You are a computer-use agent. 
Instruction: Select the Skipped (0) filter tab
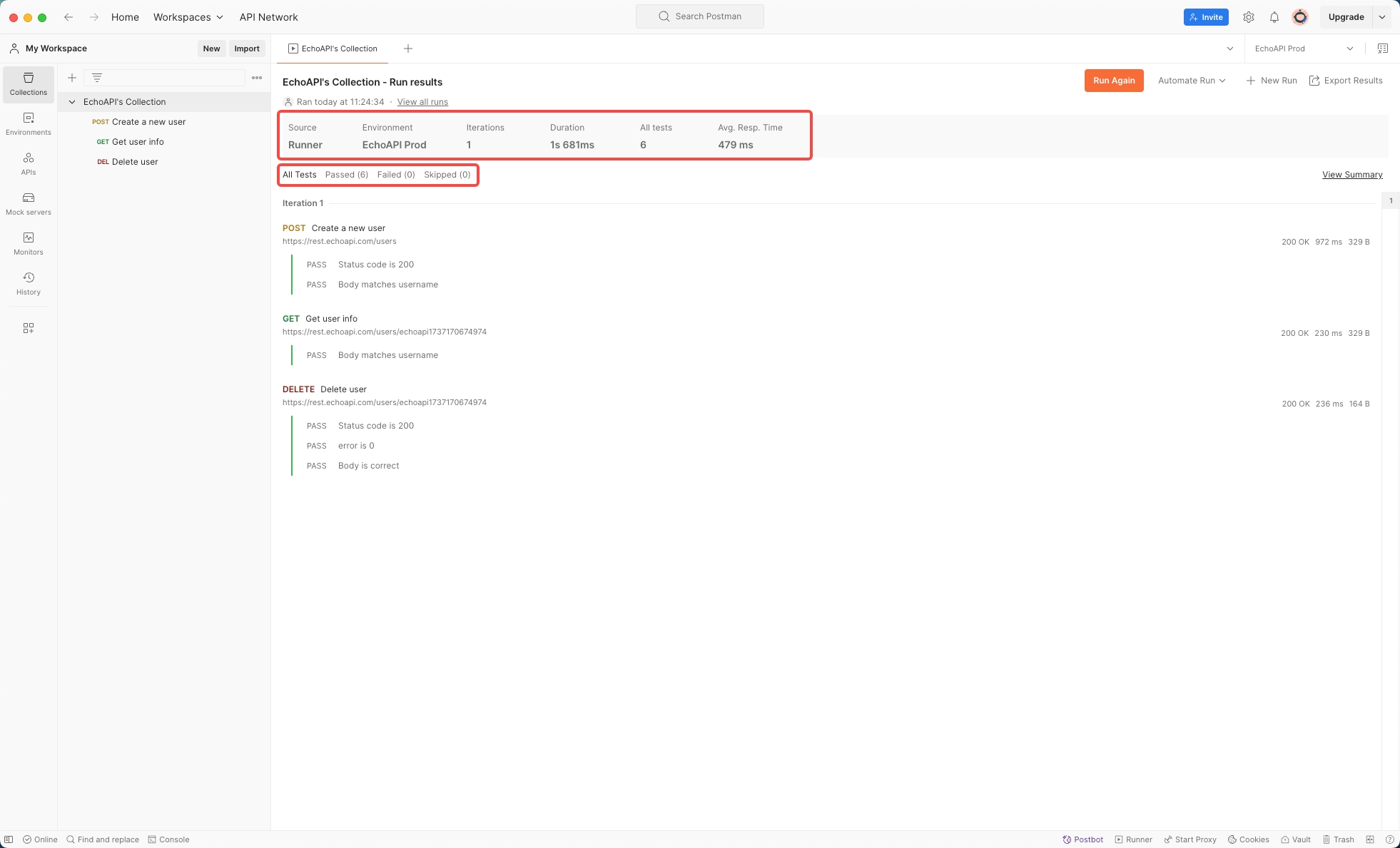coord(447,175)
